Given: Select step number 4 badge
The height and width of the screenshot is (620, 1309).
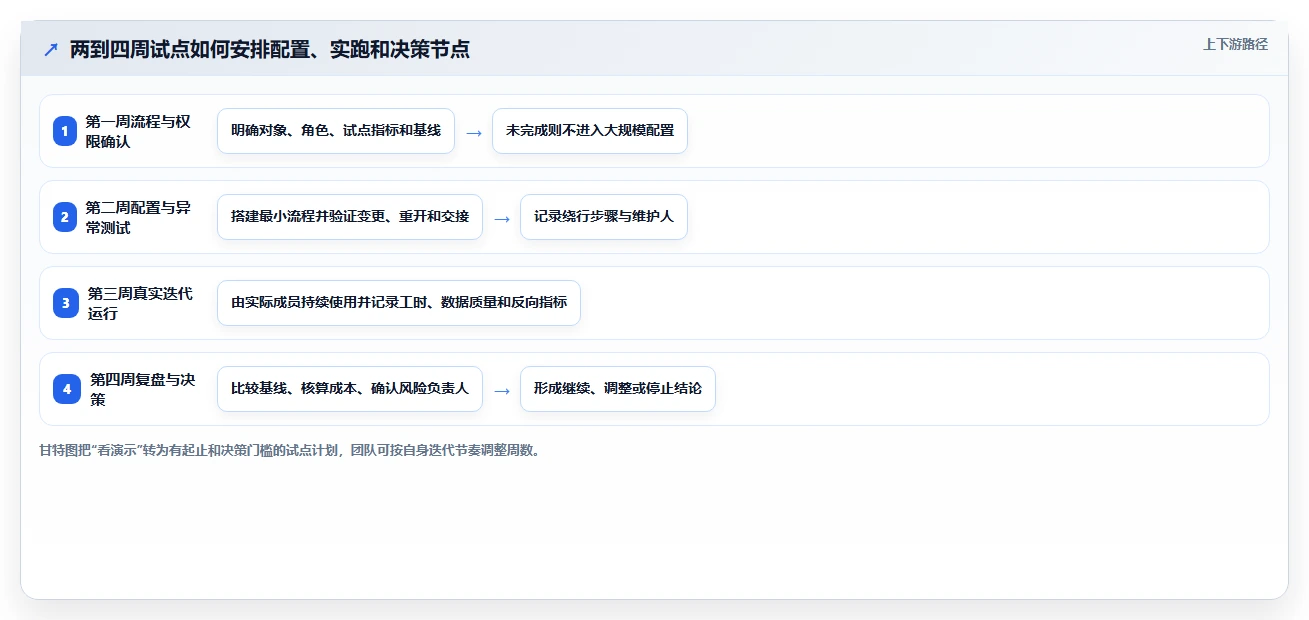Looking at the screenshot, I should 67,389.
